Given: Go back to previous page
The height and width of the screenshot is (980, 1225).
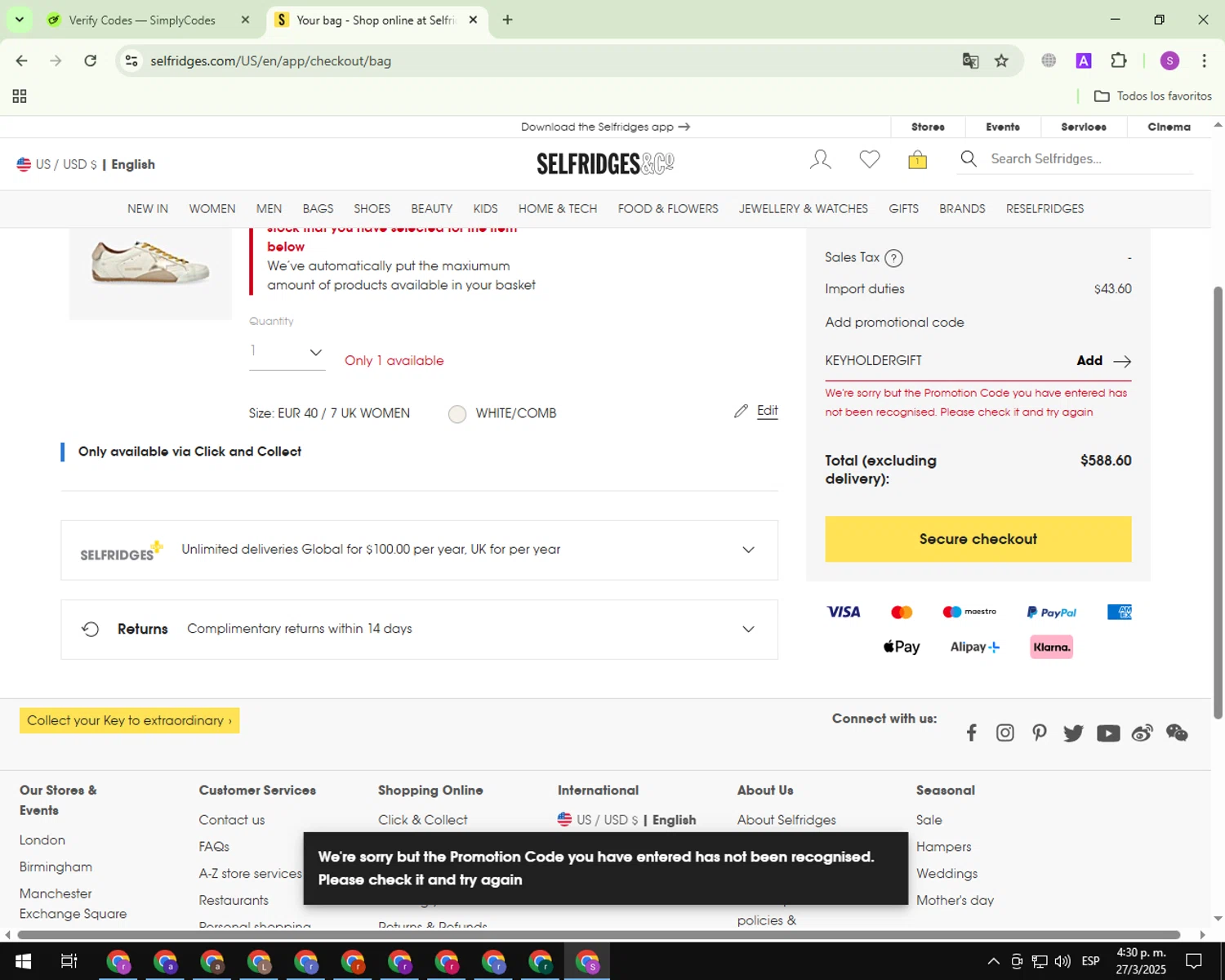Looking at the screenshot, I should (x=22, y=60).
